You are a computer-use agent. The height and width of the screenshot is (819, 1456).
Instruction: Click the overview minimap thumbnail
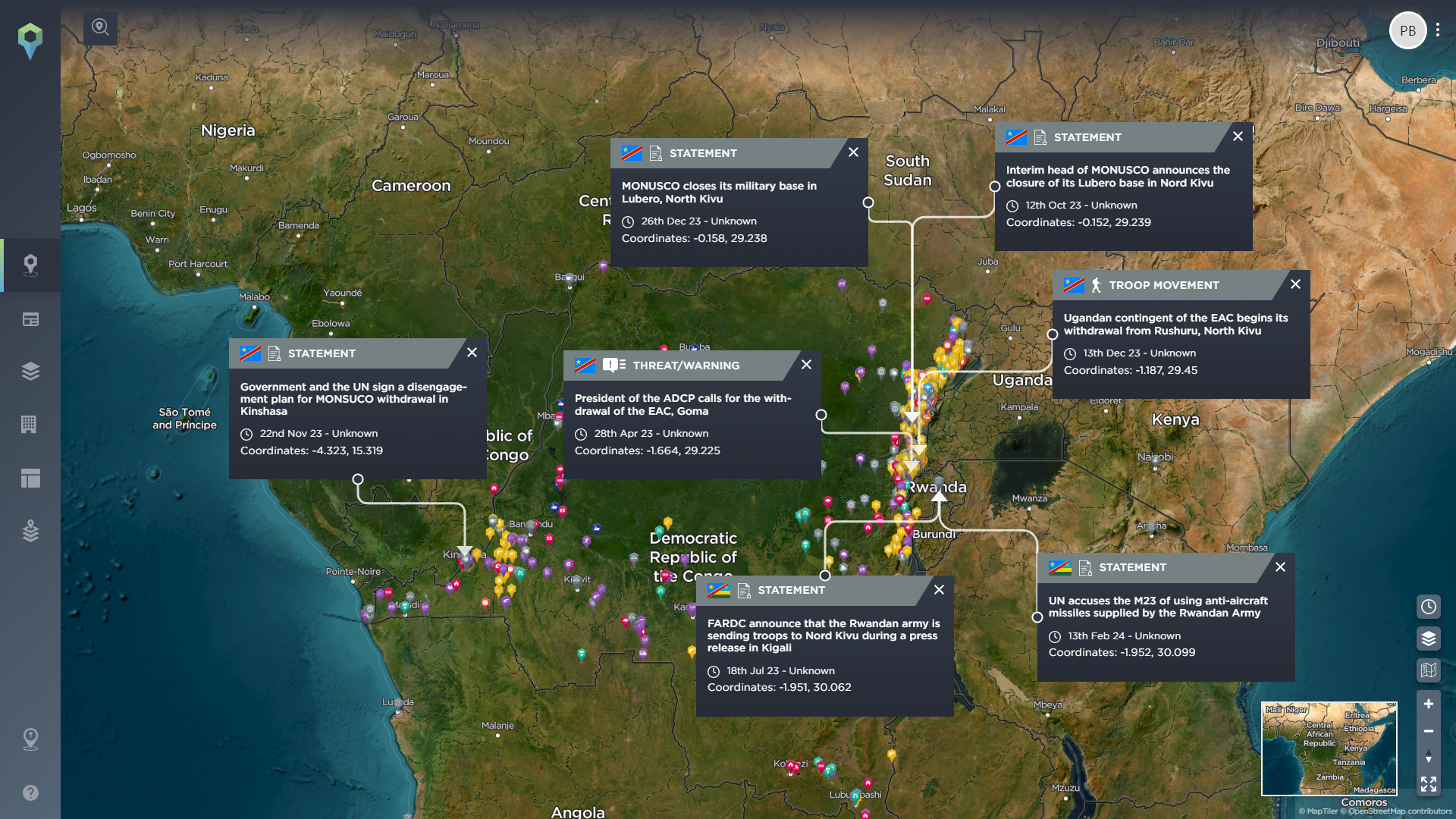click(1329, 748)
